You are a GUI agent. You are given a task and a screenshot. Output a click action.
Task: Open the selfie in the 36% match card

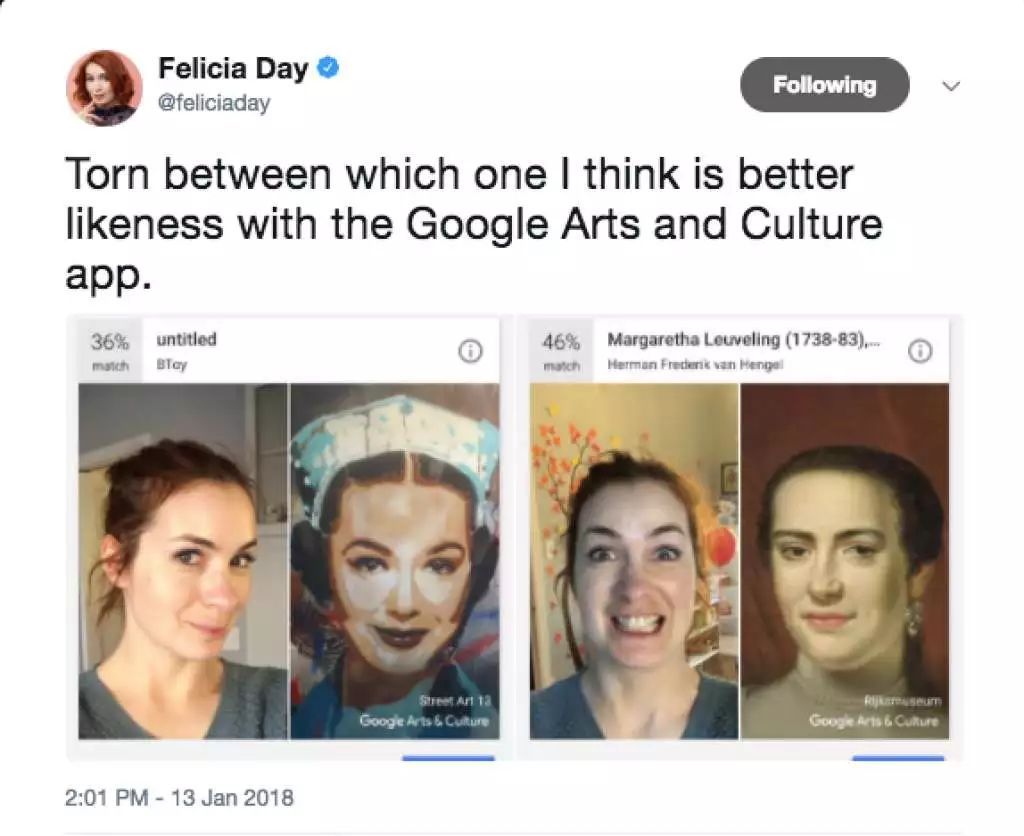(183, 560)
